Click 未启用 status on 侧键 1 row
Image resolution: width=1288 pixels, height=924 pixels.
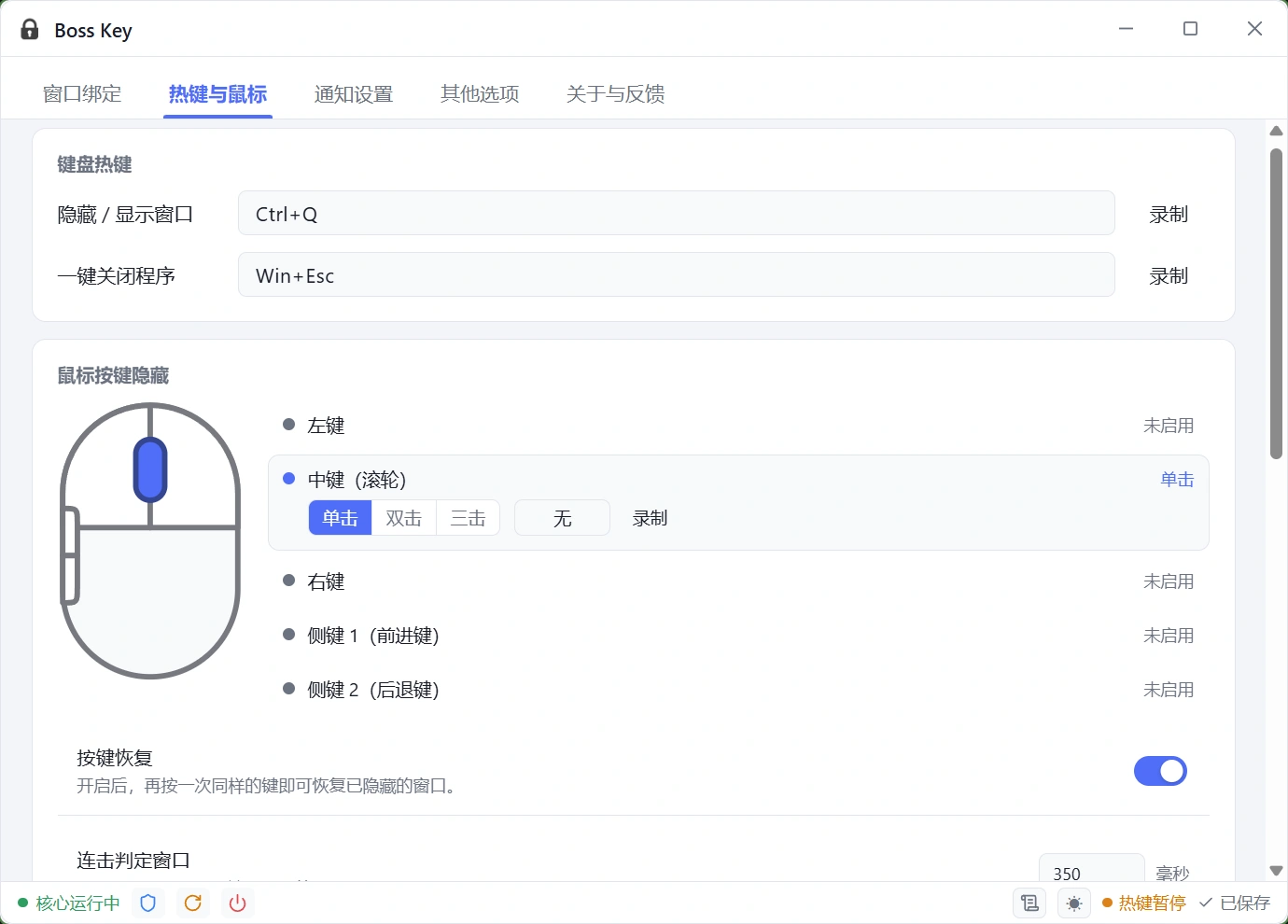click(1169, 636)
